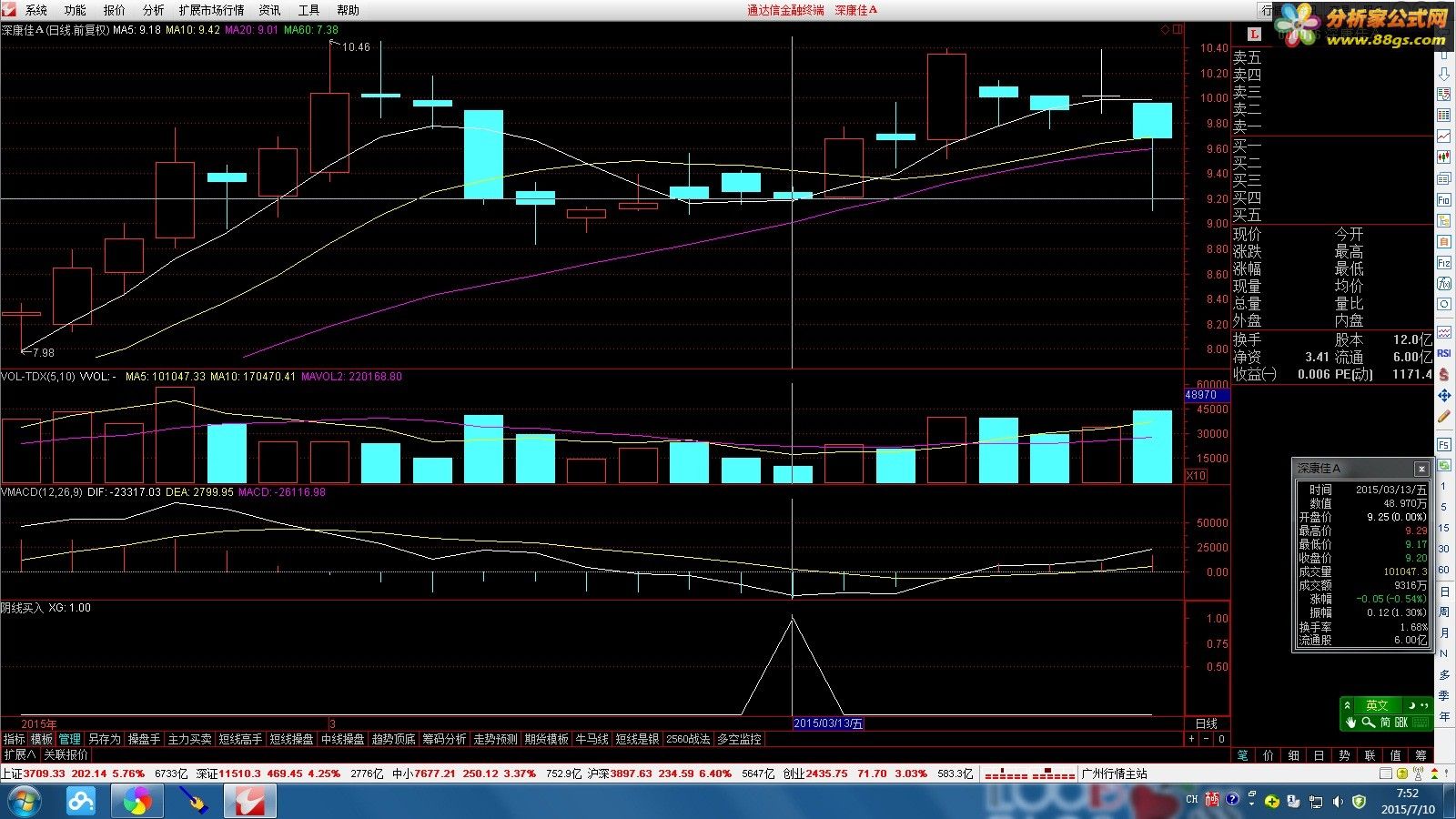
Task: Select the 操盘手 template
Action: coord(144,740)
